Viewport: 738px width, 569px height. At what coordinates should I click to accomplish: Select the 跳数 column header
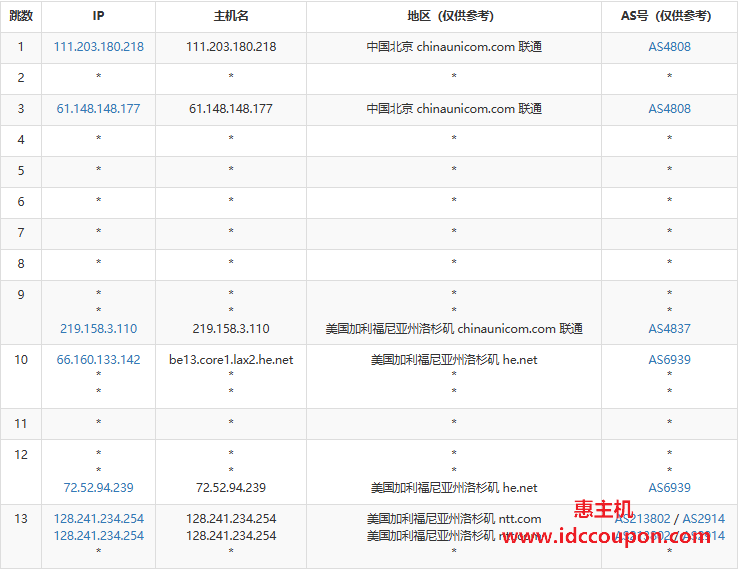(x=21, y=16)
